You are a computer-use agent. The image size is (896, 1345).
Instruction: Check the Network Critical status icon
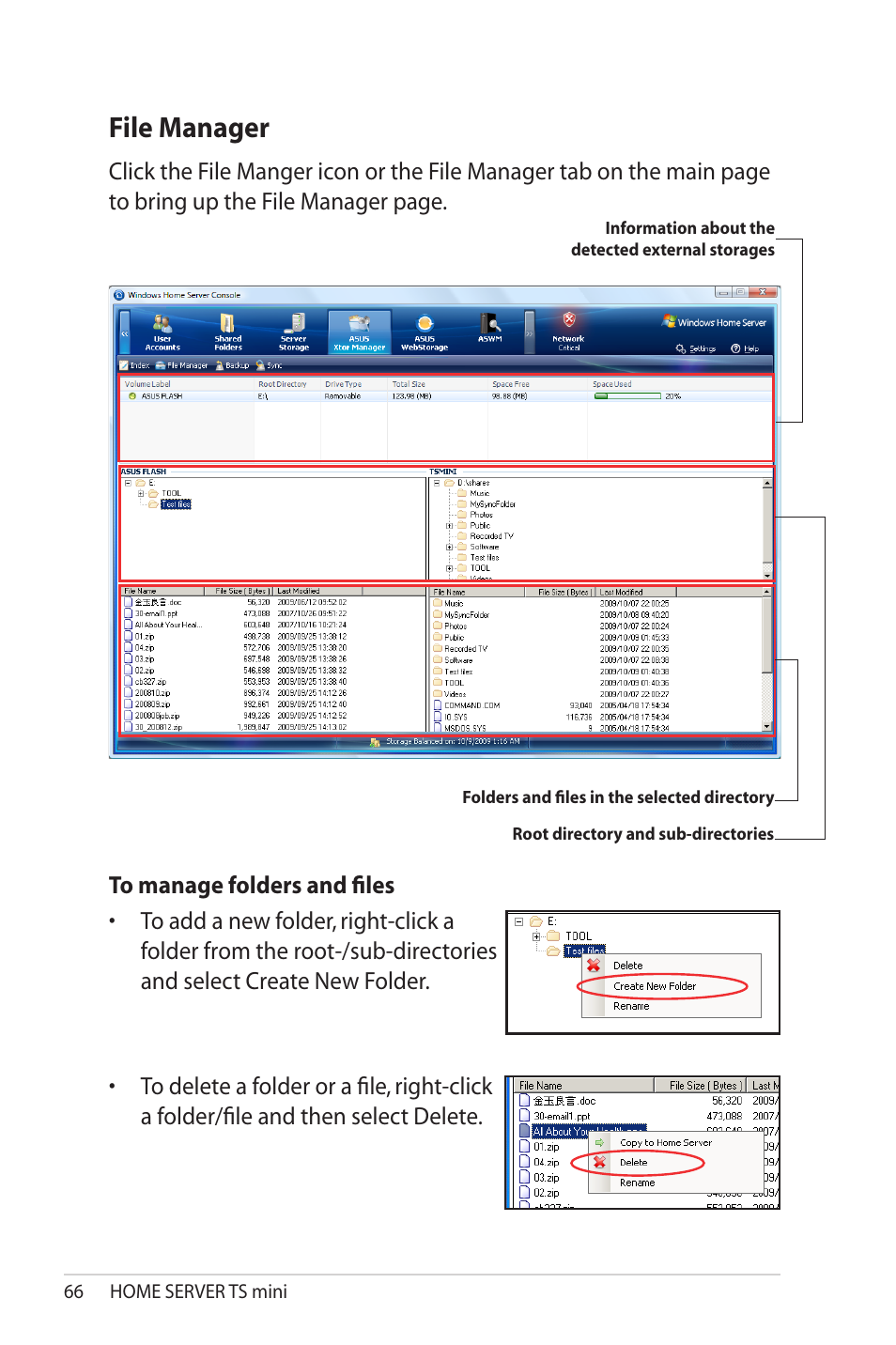(568, 332)
